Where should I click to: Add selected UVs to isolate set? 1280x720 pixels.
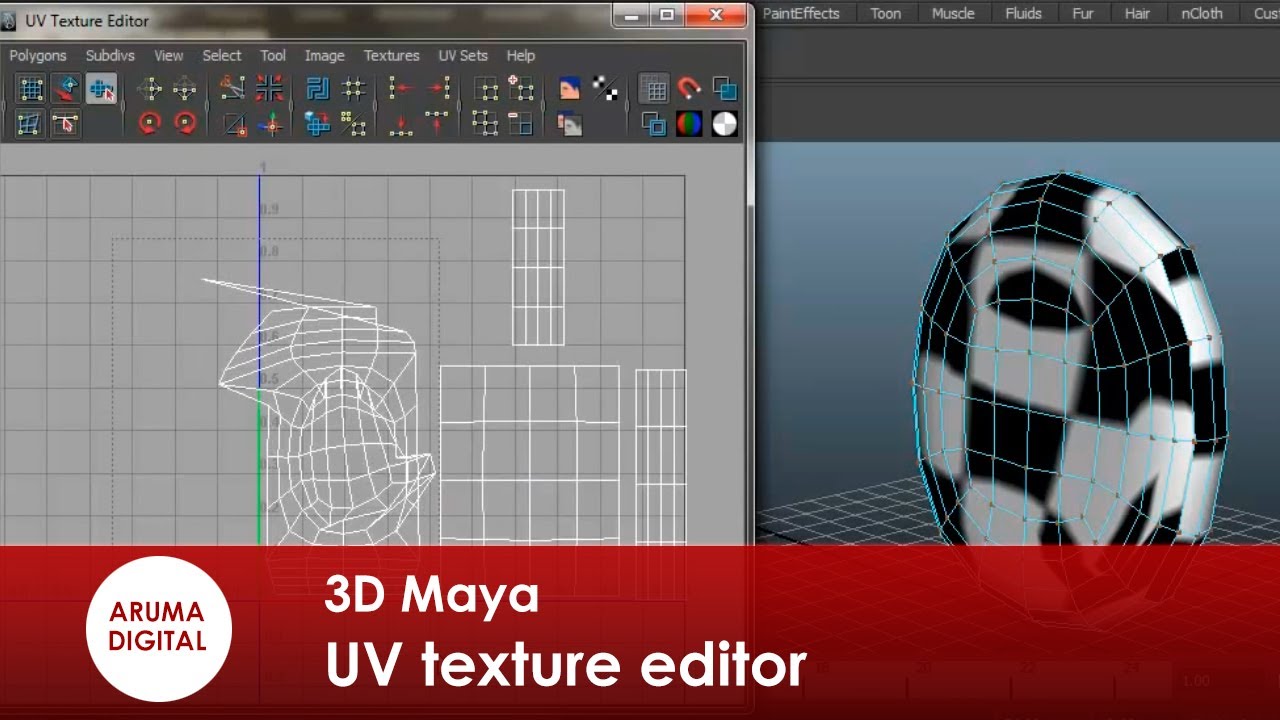point(521,89)
